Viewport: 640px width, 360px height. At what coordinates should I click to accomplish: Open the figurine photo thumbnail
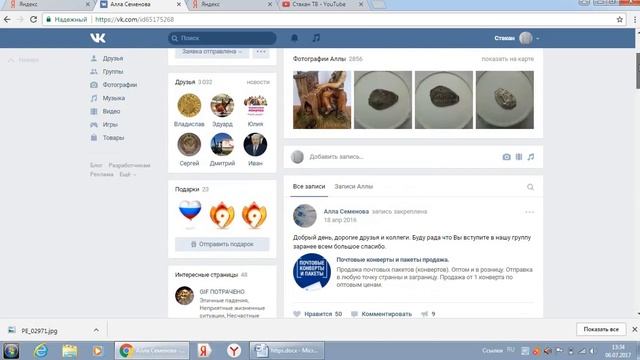coord(322,100)
